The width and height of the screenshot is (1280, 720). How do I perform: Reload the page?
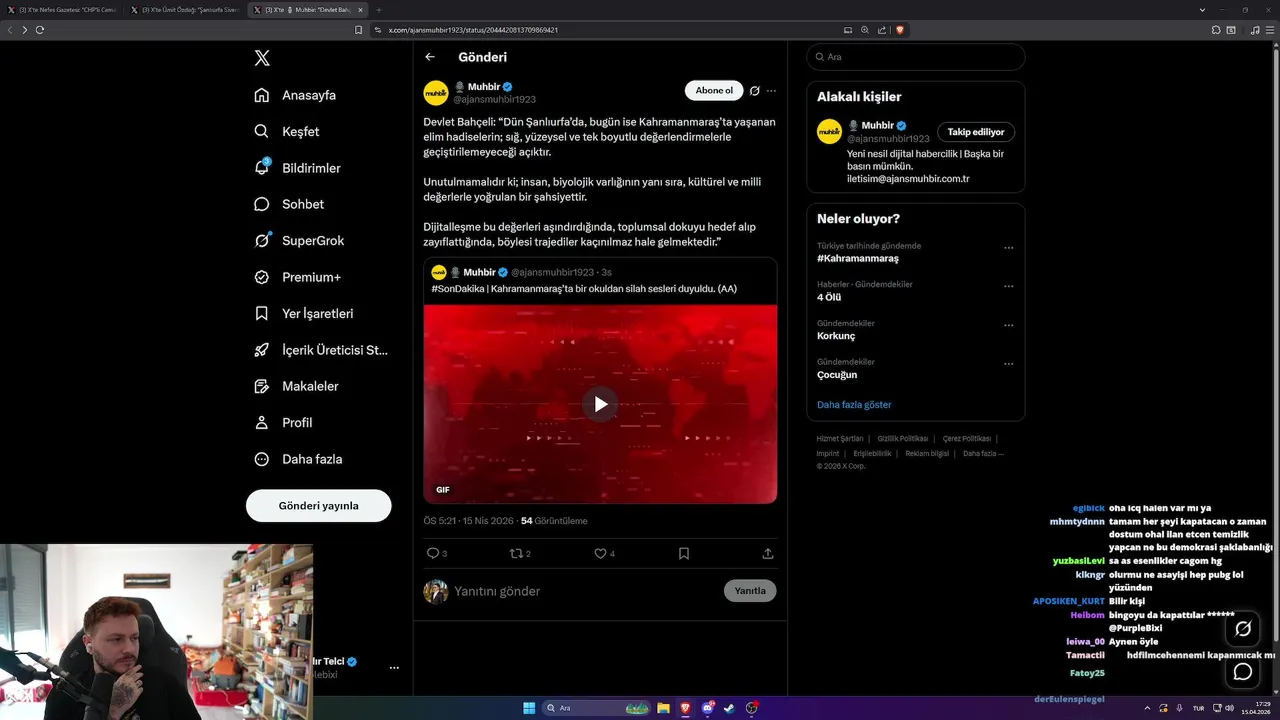click(40, 30)
